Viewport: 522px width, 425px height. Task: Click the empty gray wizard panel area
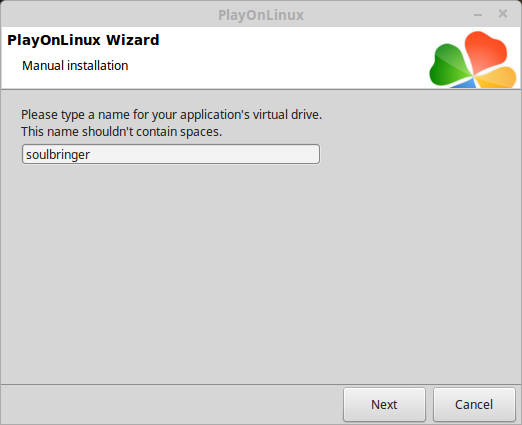[261, 273]
